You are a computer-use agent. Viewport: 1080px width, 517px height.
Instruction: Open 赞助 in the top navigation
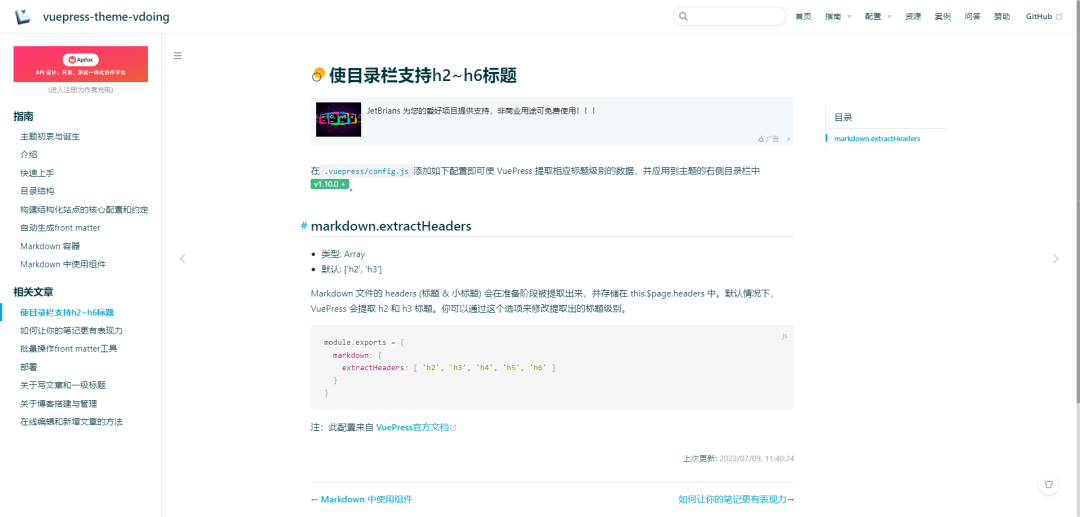[1002, 17]
